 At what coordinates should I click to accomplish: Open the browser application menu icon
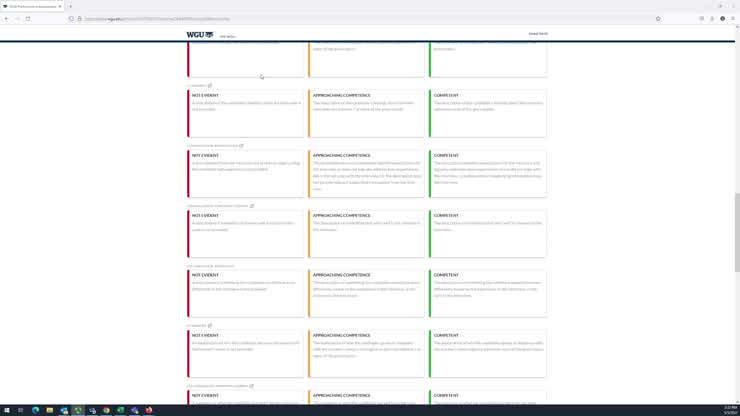[733, 18]
